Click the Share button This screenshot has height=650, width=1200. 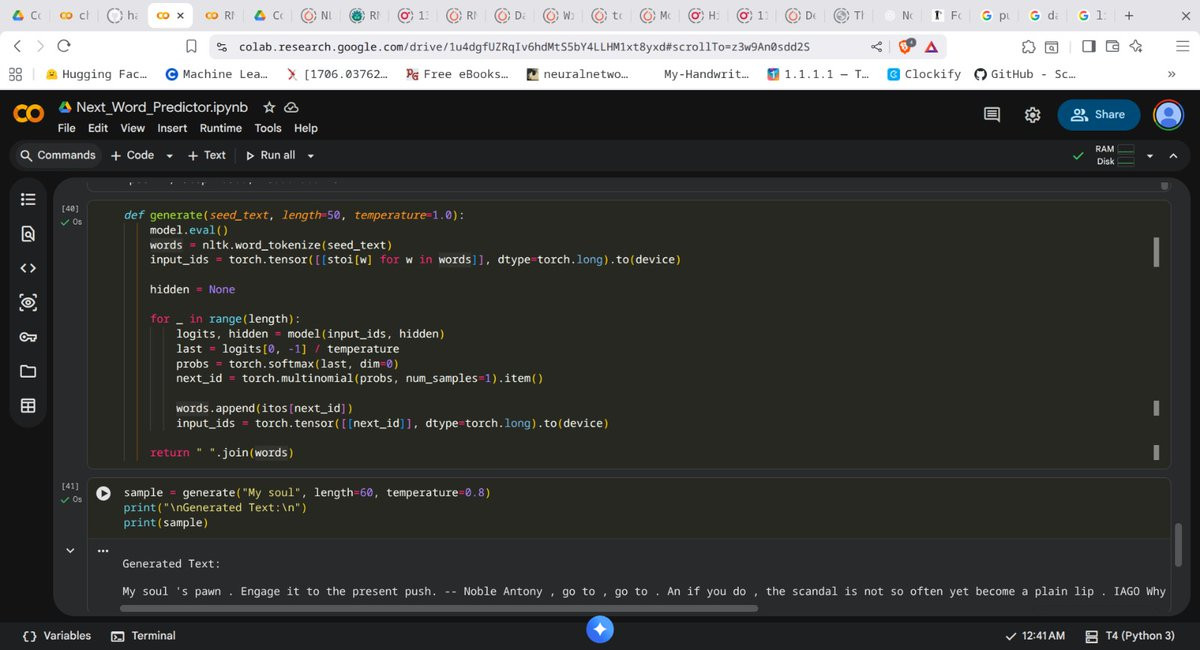point(1098,115)
